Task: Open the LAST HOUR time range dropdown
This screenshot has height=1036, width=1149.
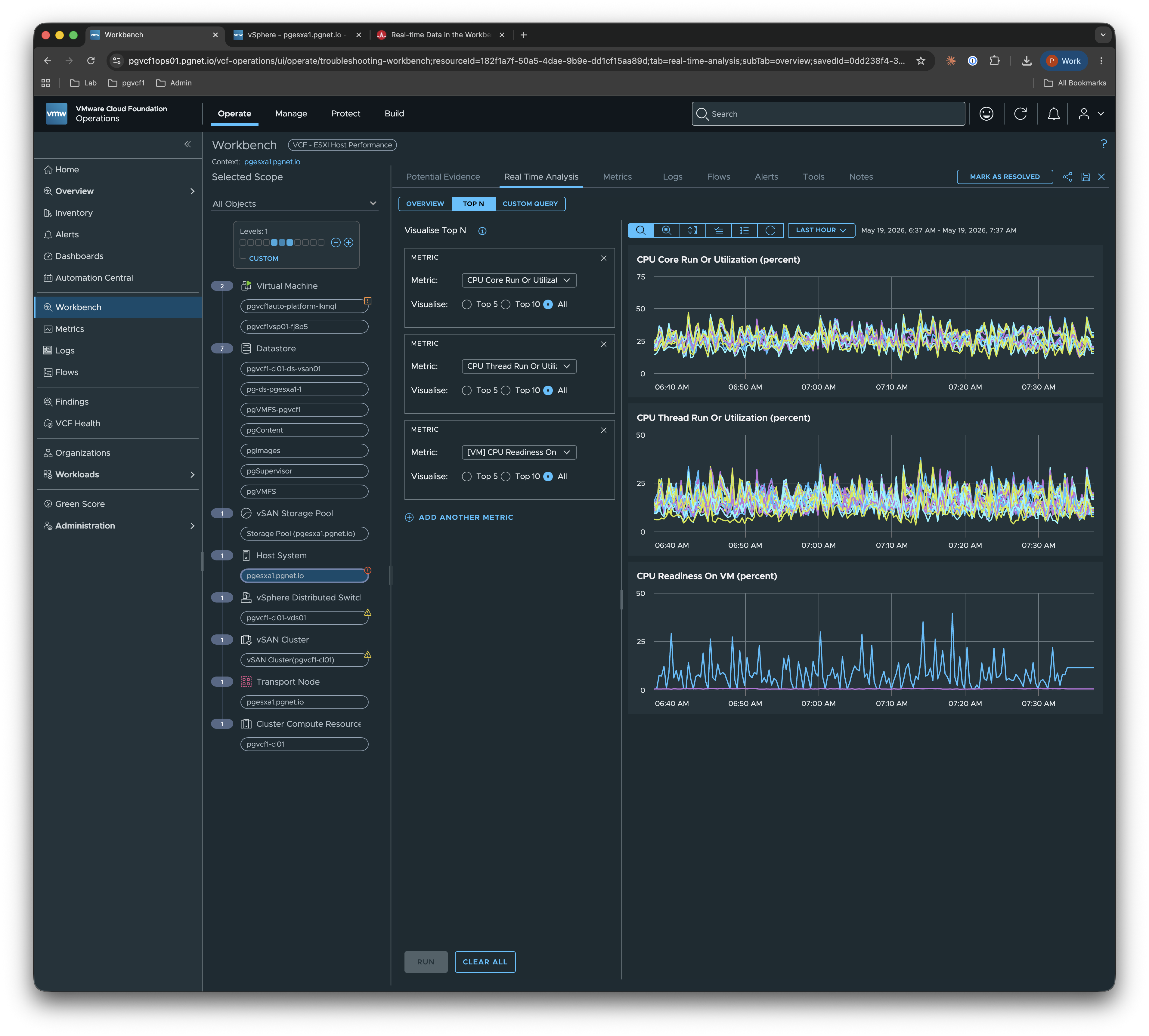Action: pyautogui.click(x=821, y=230)
